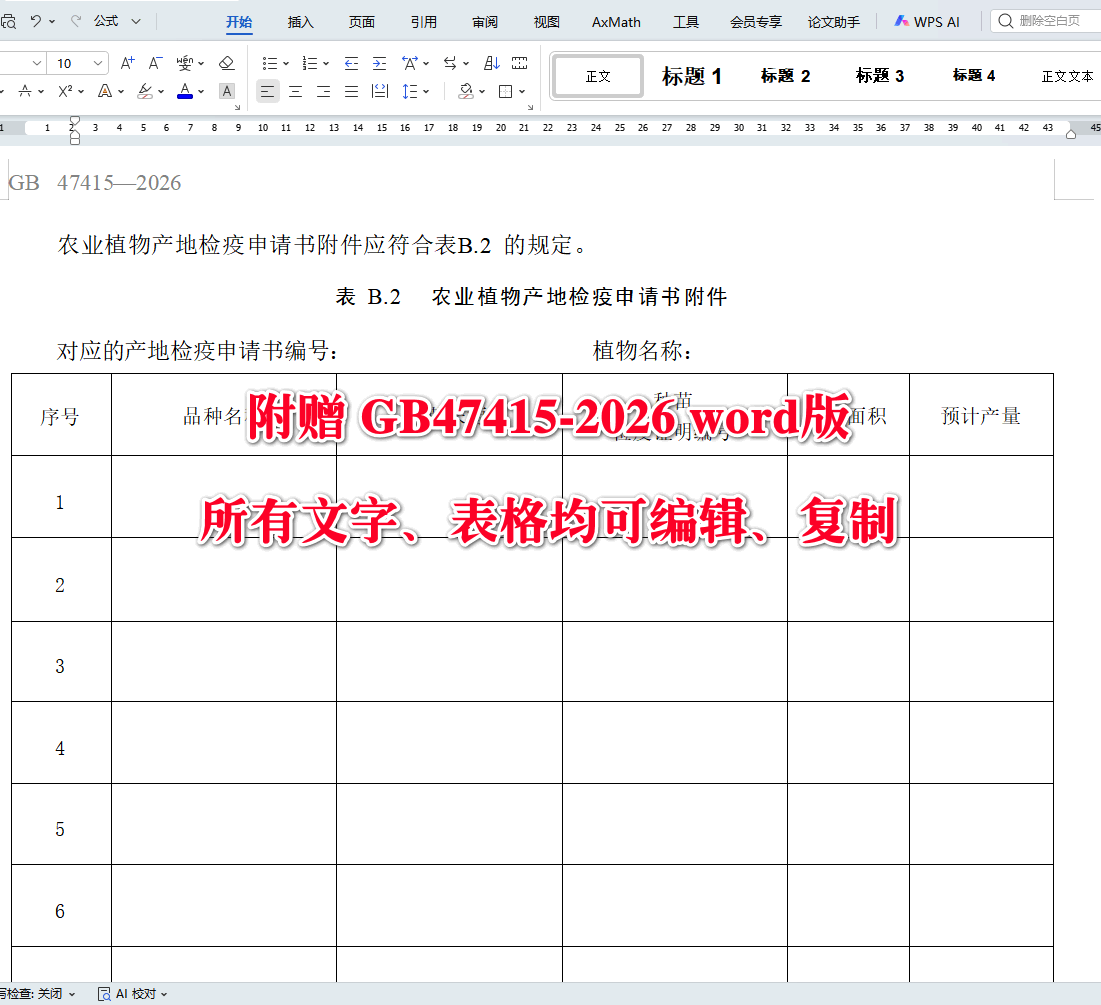Viewport: 1101px width, 1005px height.
Task: Open bullet list style dropdown
Action: point(286,64)
